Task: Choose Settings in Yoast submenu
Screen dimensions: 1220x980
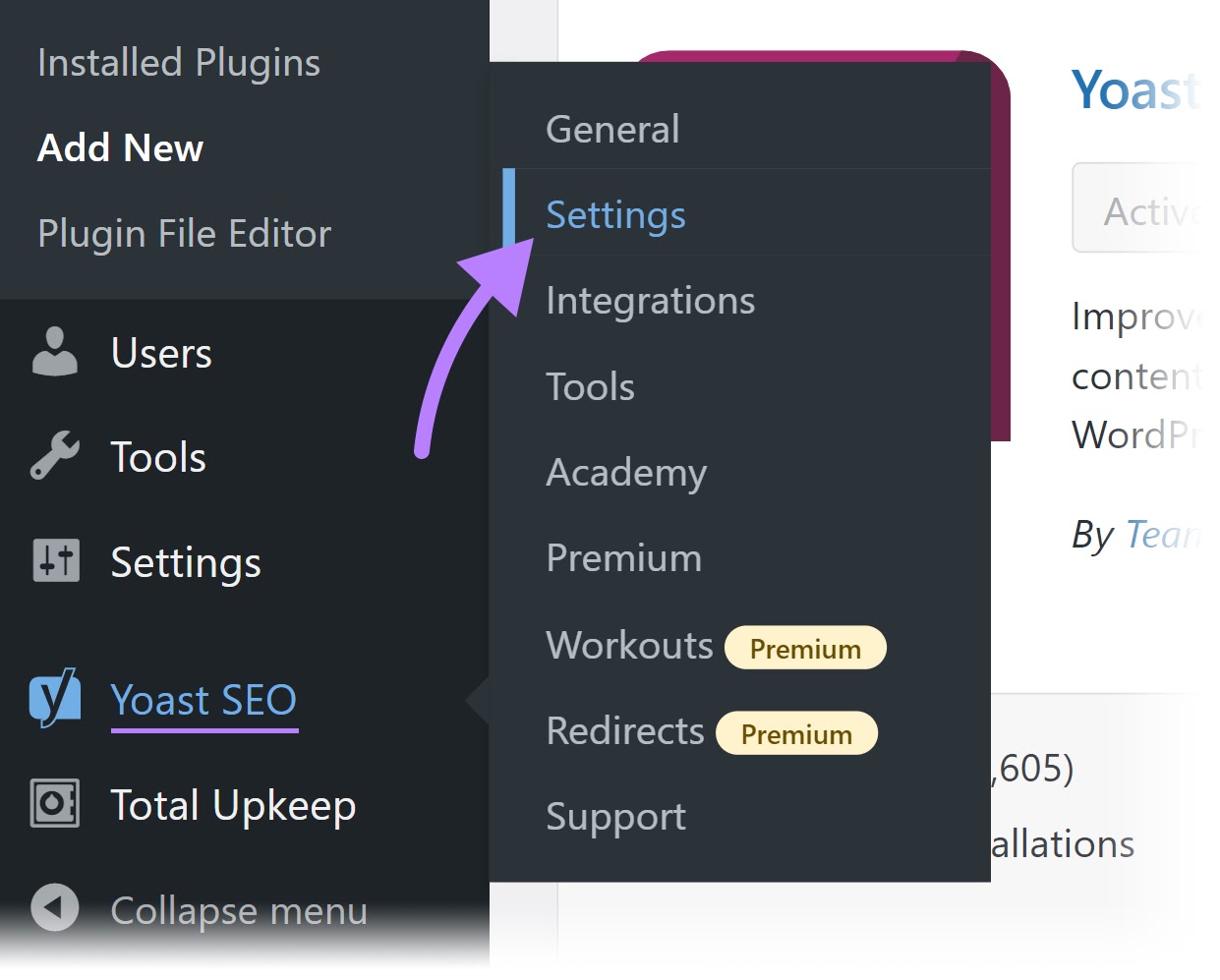Action: [x=615, y=215]
